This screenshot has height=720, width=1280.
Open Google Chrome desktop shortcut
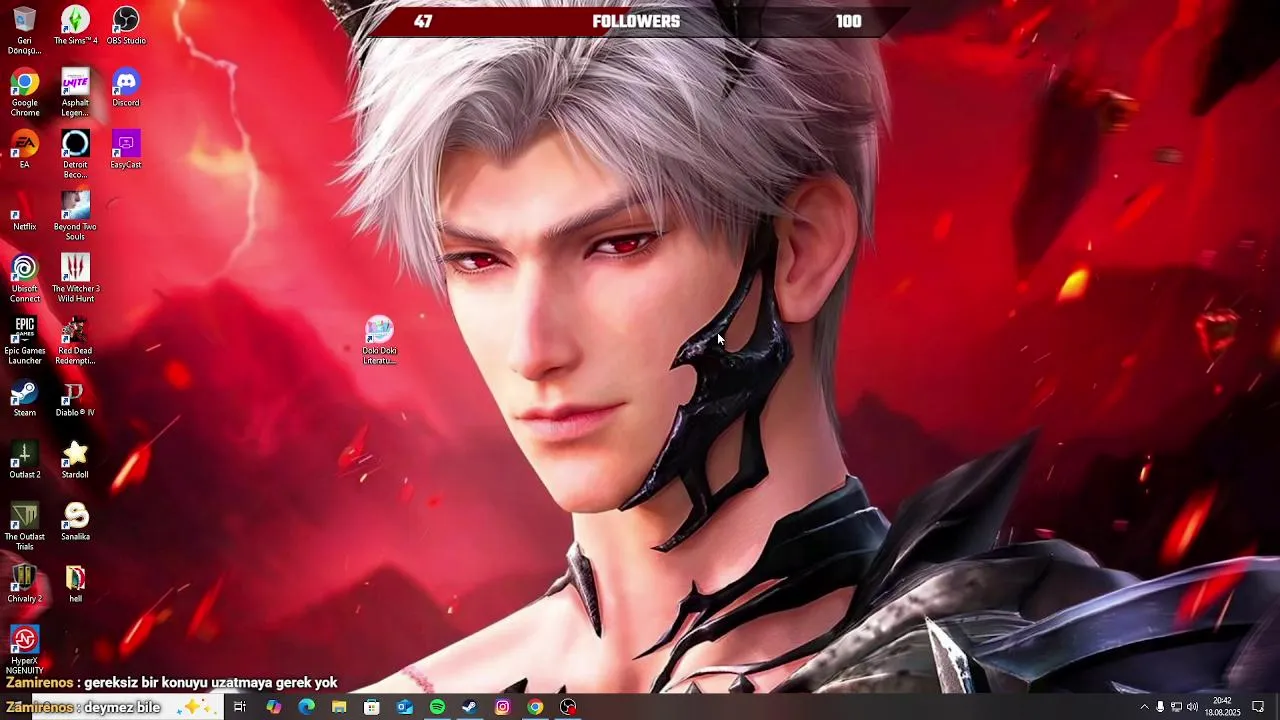point(24,93)
